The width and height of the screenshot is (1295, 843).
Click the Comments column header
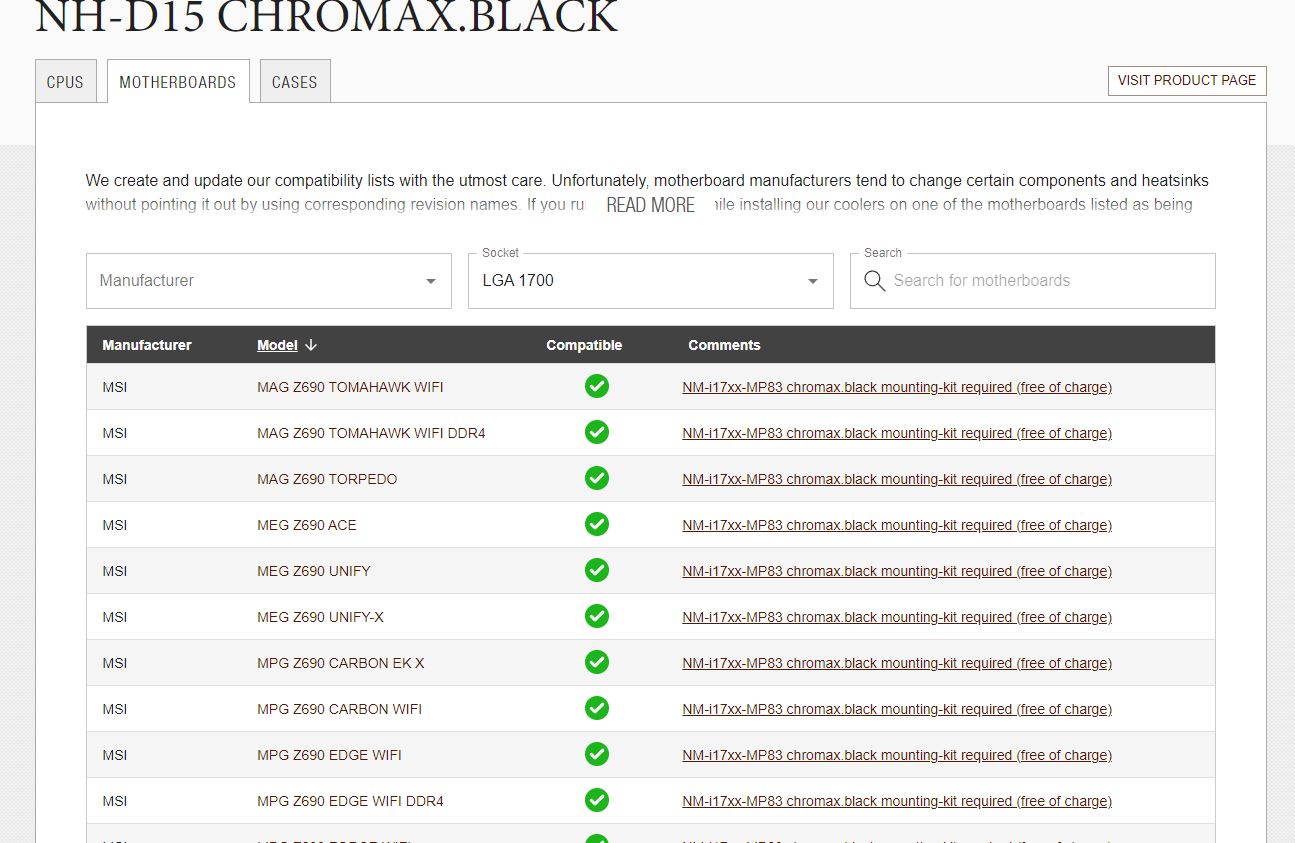(x=724, y=345)
